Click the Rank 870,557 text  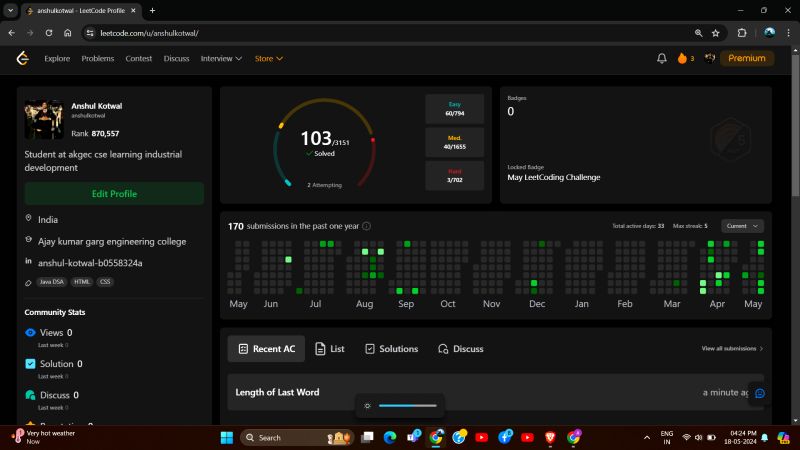point(95,134)
